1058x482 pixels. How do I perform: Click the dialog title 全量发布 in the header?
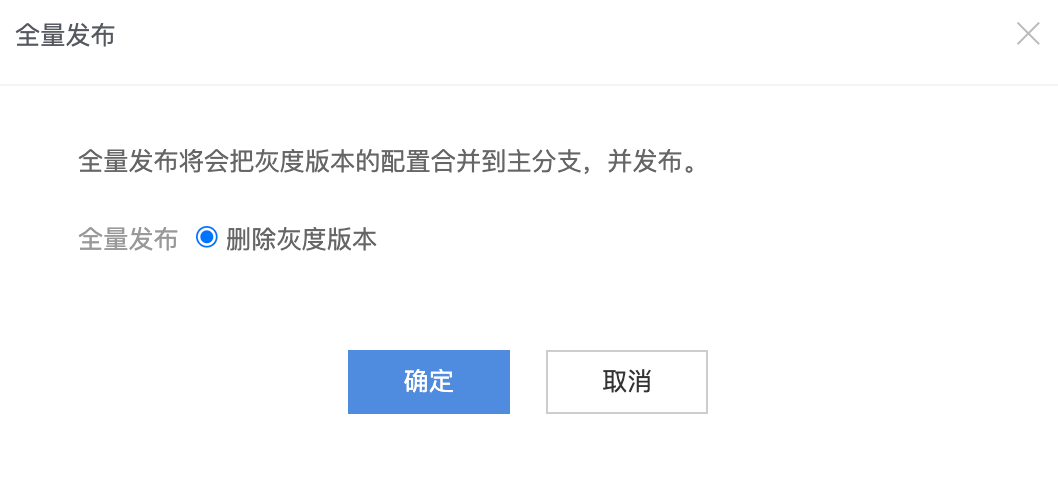coord(65,34)
